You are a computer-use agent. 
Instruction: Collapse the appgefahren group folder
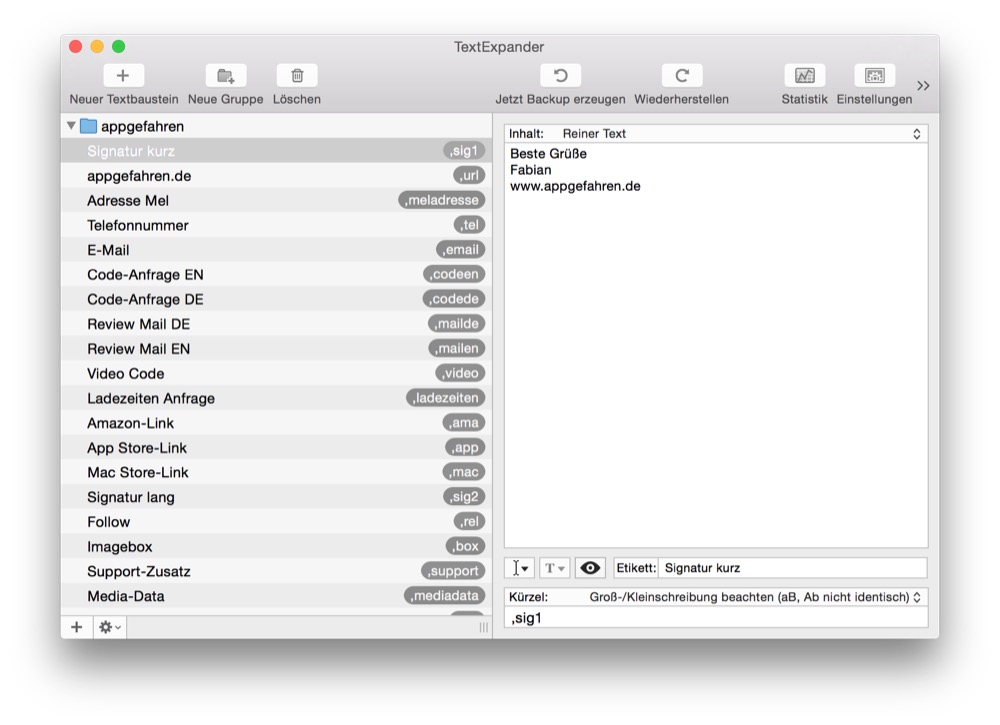(x=71, y=126)
